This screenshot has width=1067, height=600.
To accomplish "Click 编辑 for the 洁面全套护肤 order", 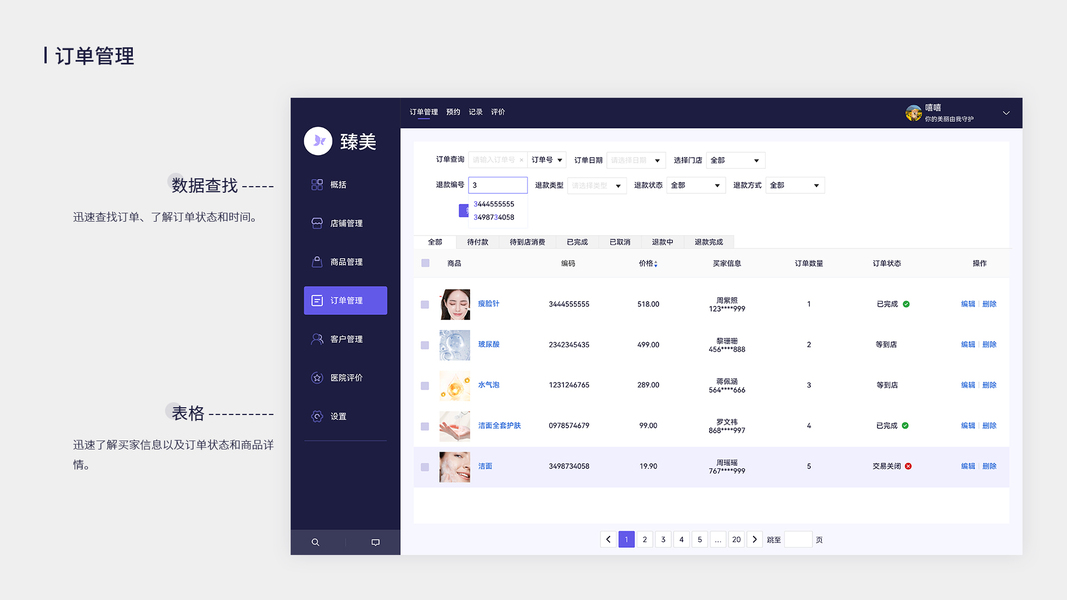I will [x=968, y=426].
